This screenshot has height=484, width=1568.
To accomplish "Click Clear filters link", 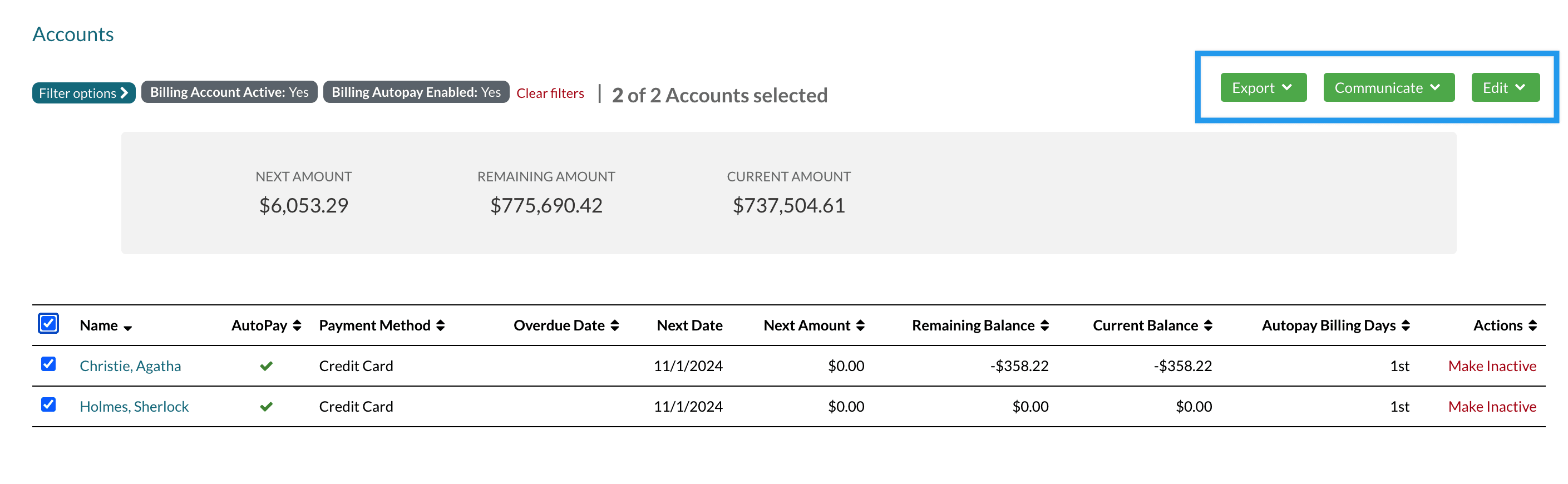I will pos(550,93).
